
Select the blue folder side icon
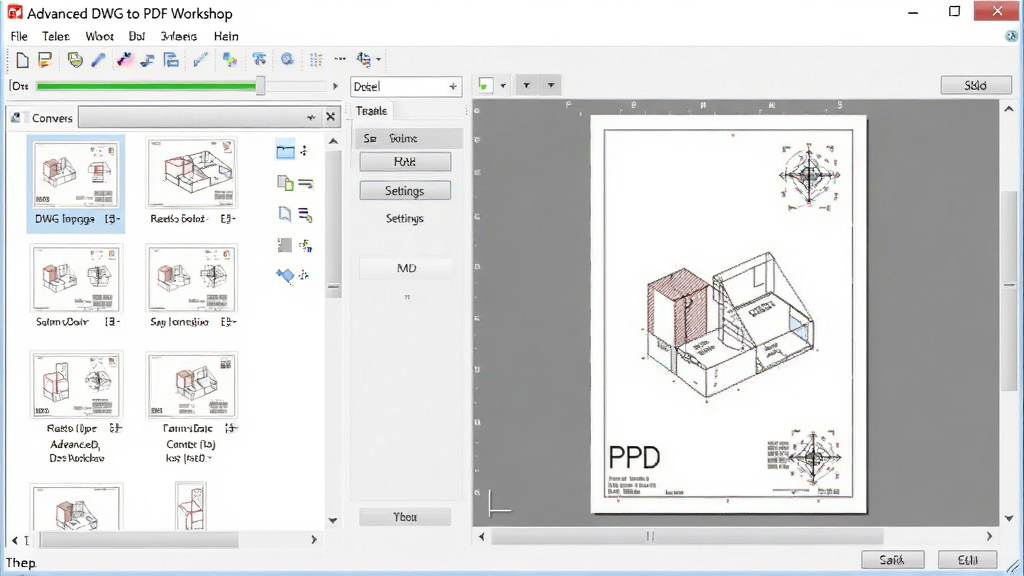pos(285,152)
